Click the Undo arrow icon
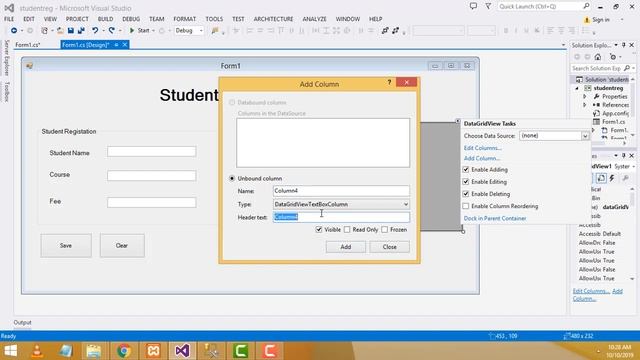The image size is (640, 360). [95, 31]
